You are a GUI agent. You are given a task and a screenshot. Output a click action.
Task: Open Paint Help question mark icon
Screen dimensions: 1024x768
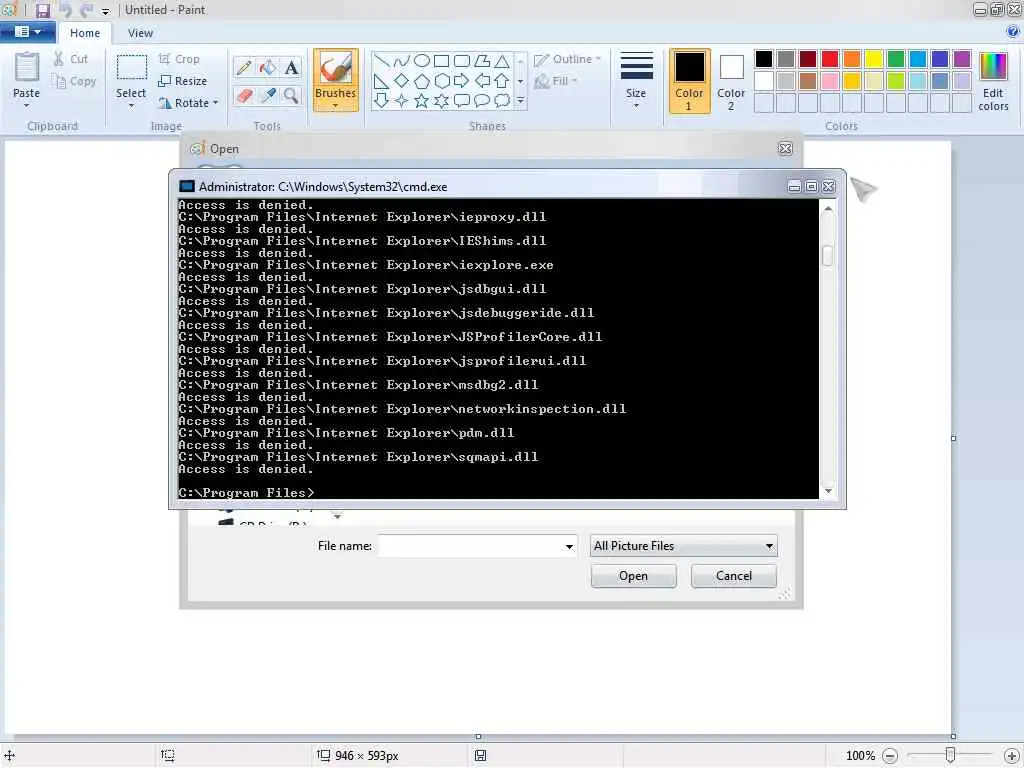[x=1013, y=31]
